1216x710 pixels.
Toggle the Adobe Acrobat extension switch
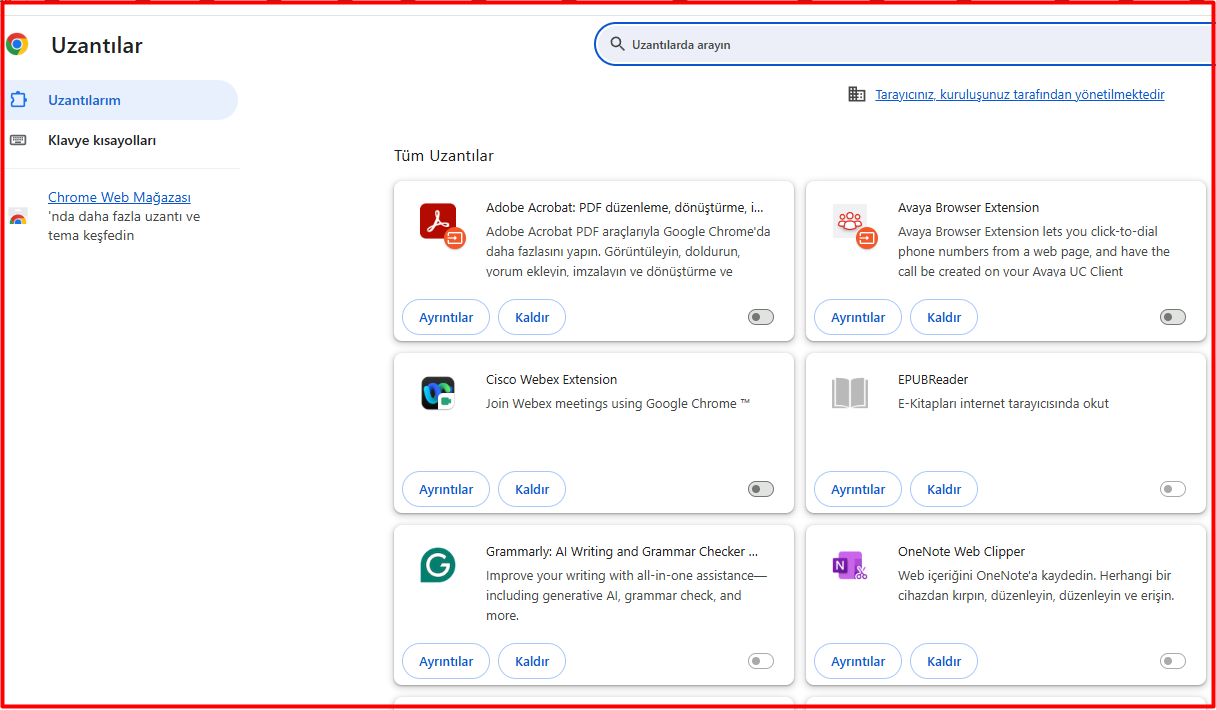(761, 317)
